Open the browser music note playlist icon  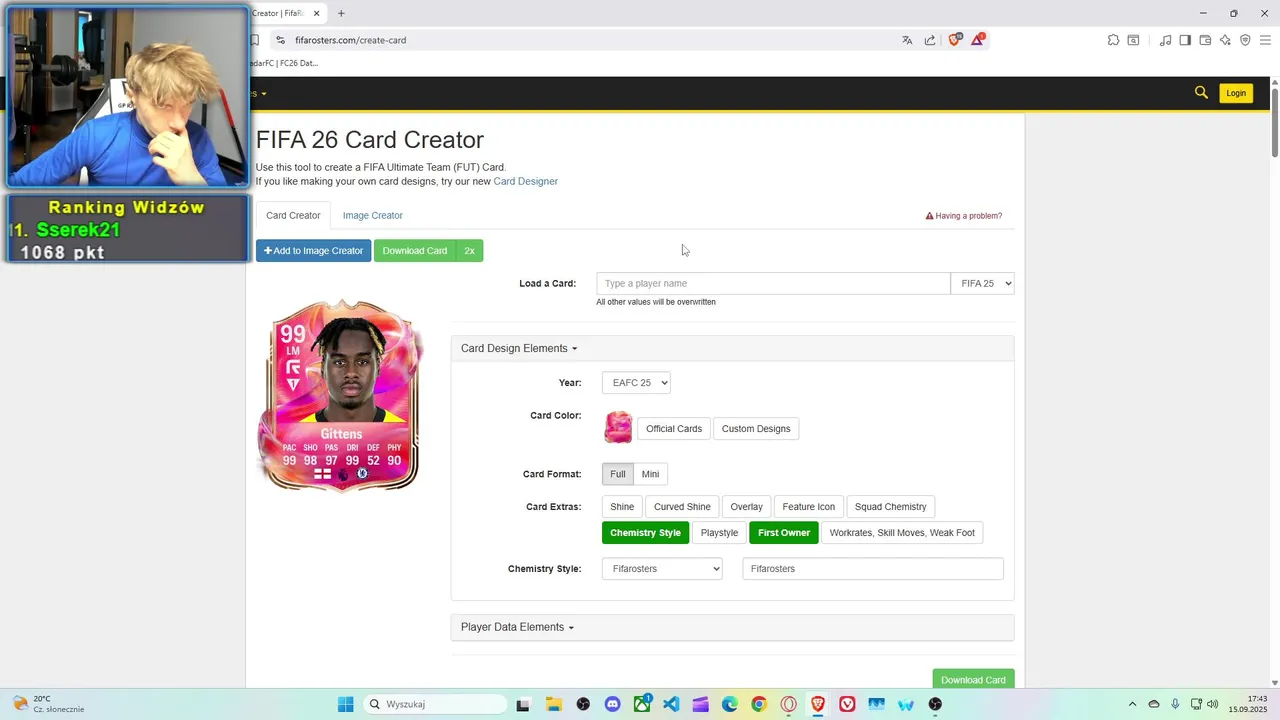1165,40
